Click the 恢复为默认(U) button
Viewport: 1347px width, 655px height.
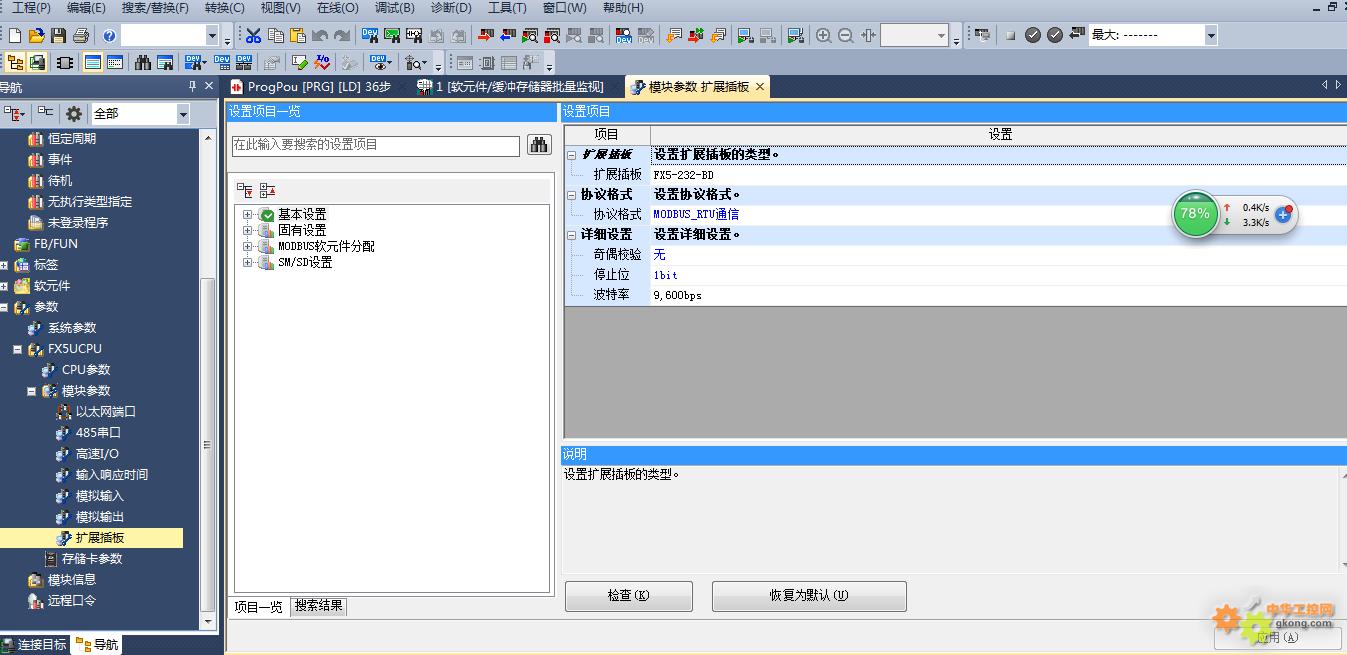click(809, 596)
